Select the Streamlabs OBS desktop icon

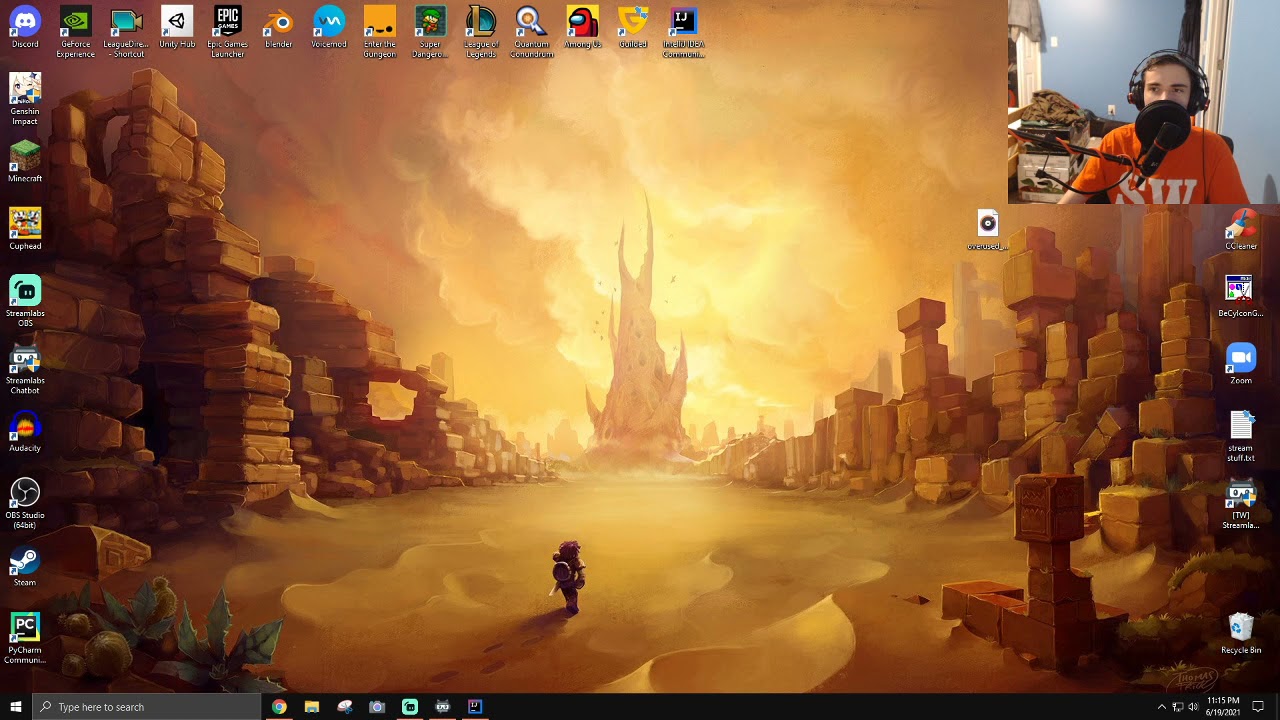tap(25, 301)
